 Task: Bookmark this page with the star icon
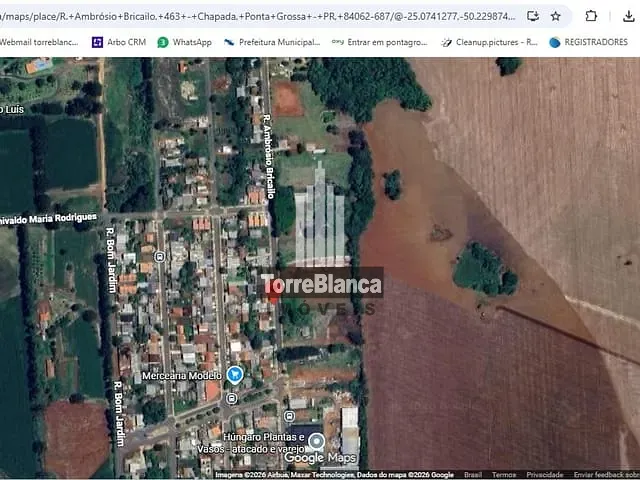click(556, 16)
